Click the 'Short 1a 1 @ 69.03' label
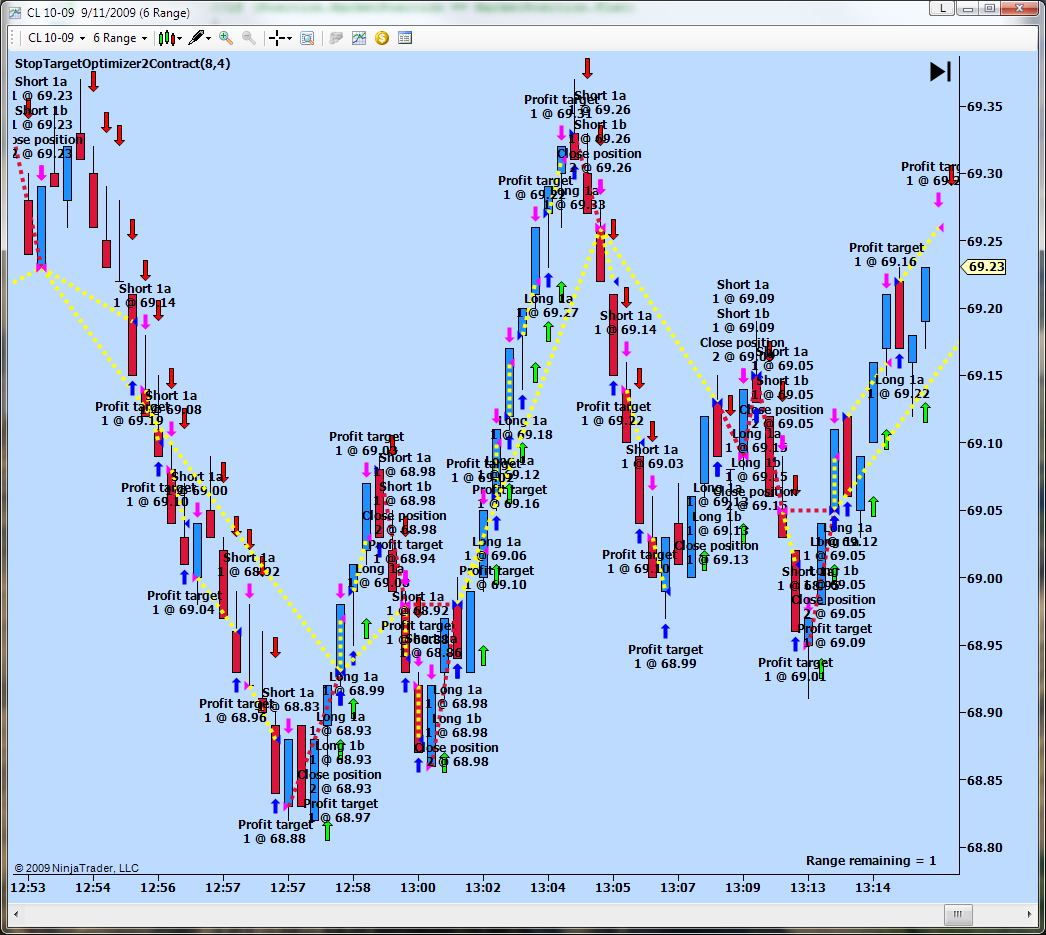This screenshot has width=1046, height=935. point(652,456)
